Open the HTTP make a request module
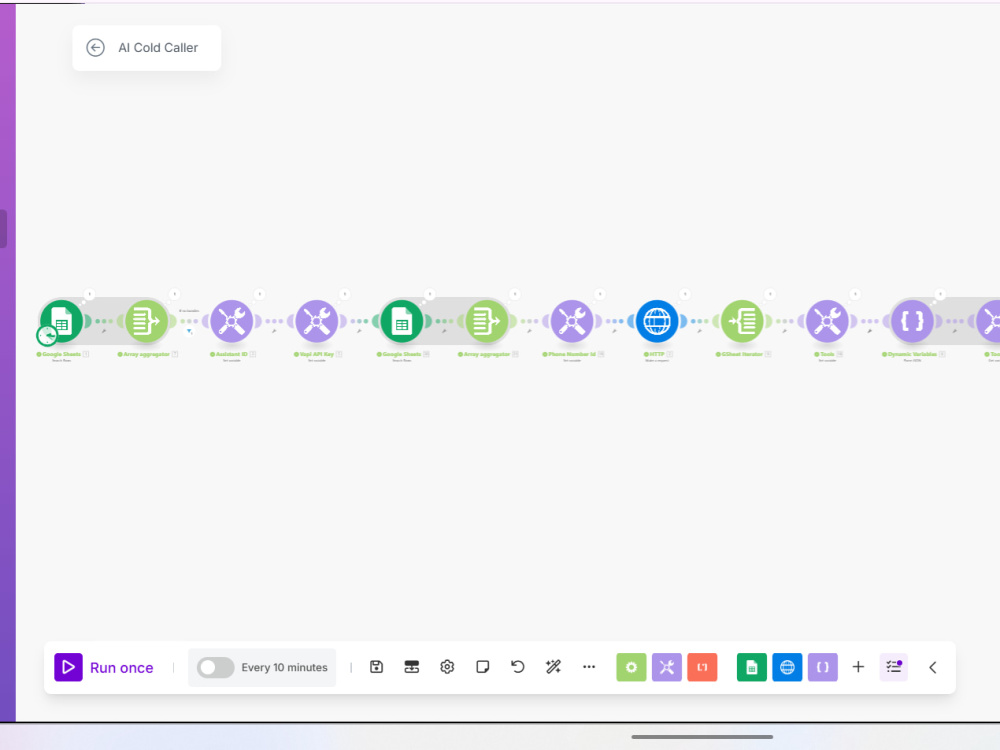The height and width of the screenshot is (750, 1000). pyautogui.click(x=657, y=321)
